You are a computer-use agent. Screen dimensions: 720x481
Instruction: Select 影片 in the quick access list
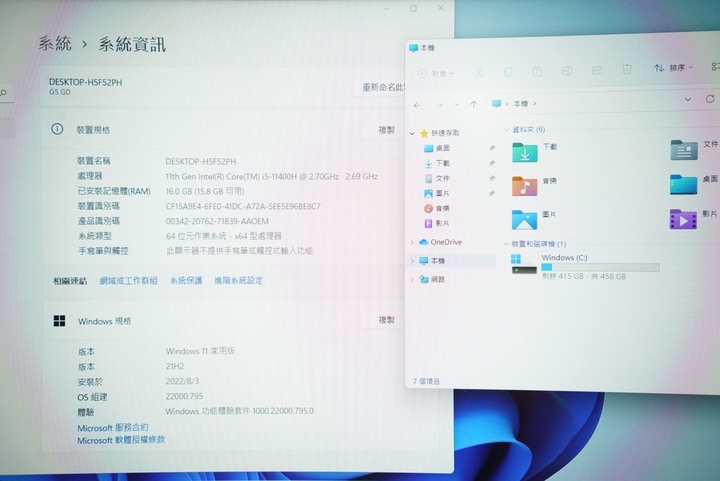coord(437,223)
